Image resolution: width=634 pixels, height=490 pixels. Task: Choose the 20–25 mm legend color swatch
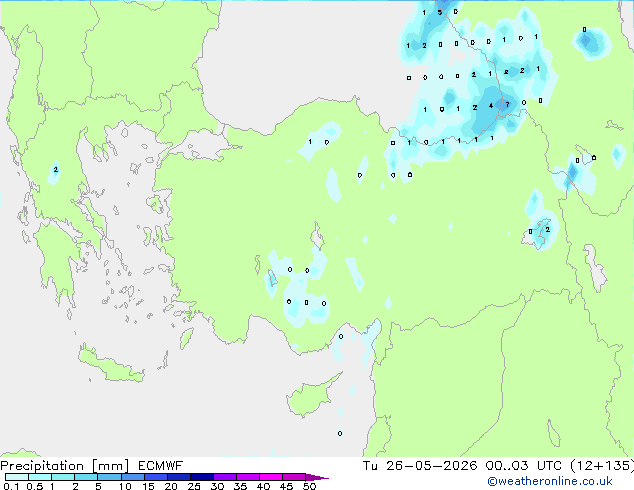pos(178,477)
